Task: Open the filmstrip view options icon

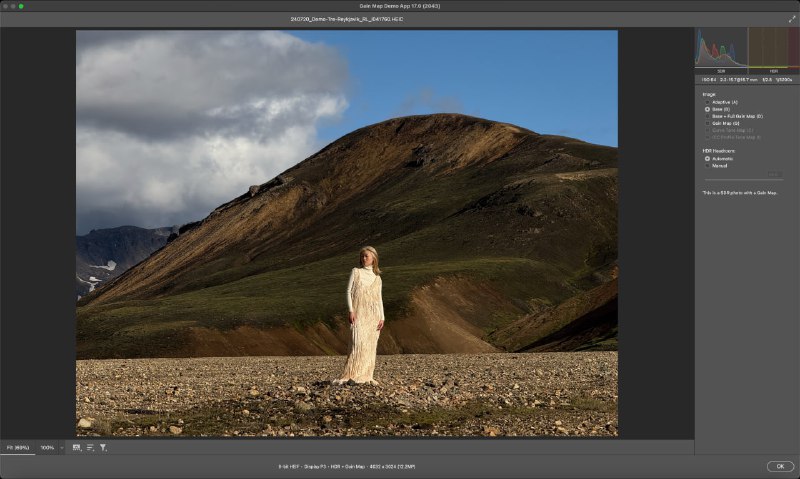Action: pyautogui.click(x=77, y=447)
